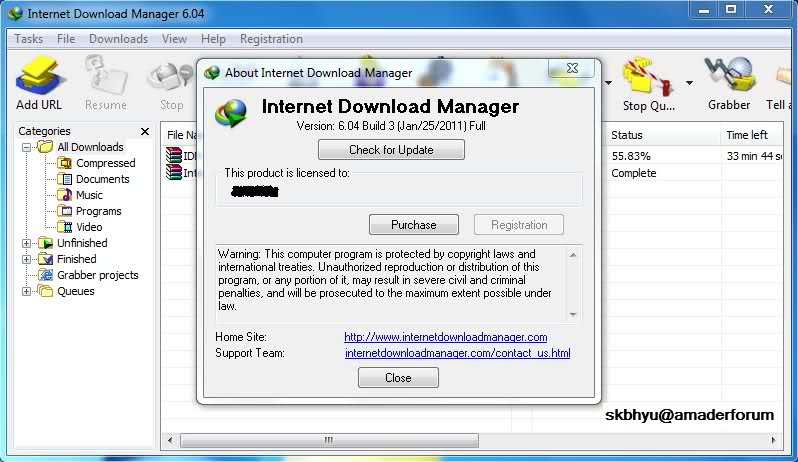
Task: Click the warning text scroll down arrow
Action: tap(573, 315)
